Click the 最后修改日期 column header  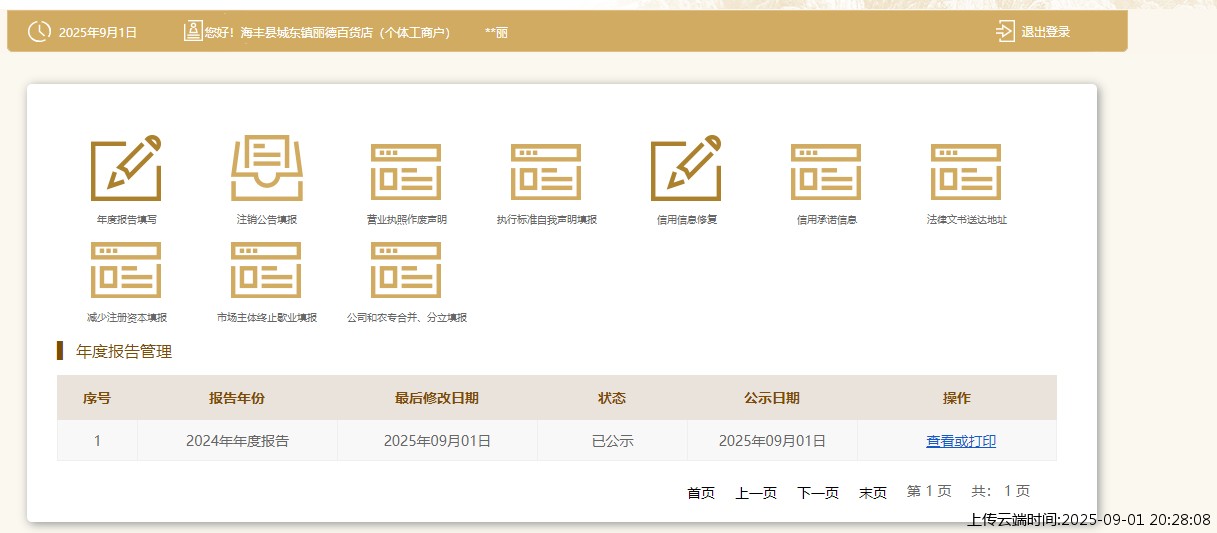pos(437,398)
